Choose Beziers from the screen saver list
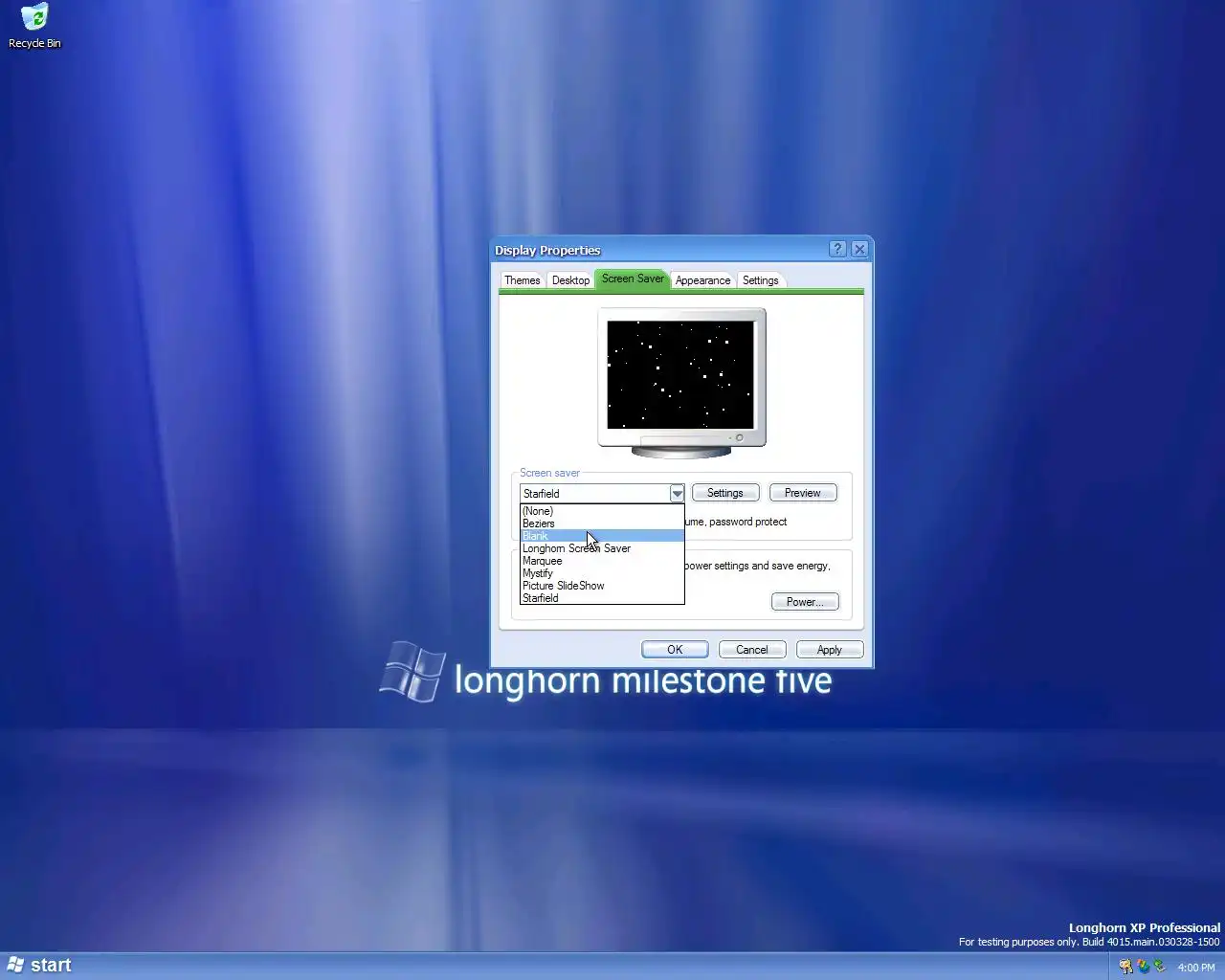1225x980 pixels. (x=602, y=523)
